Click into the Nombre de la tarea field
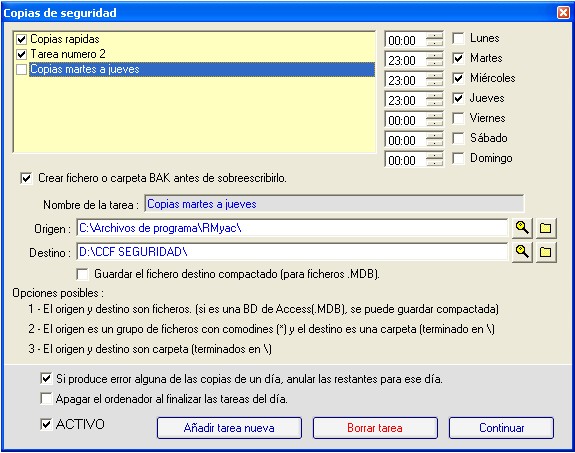 334,204
